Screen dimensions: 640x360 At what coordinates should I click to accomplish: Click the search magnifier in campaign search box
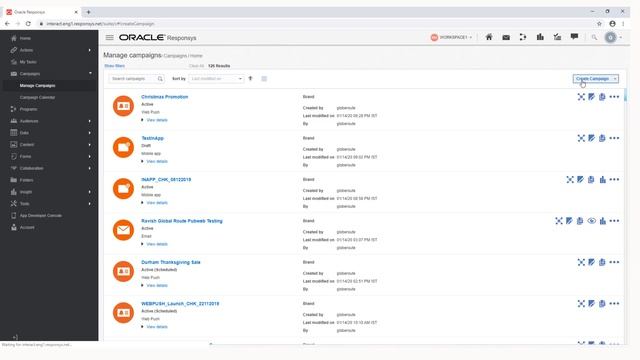click(x=160, y=79)
